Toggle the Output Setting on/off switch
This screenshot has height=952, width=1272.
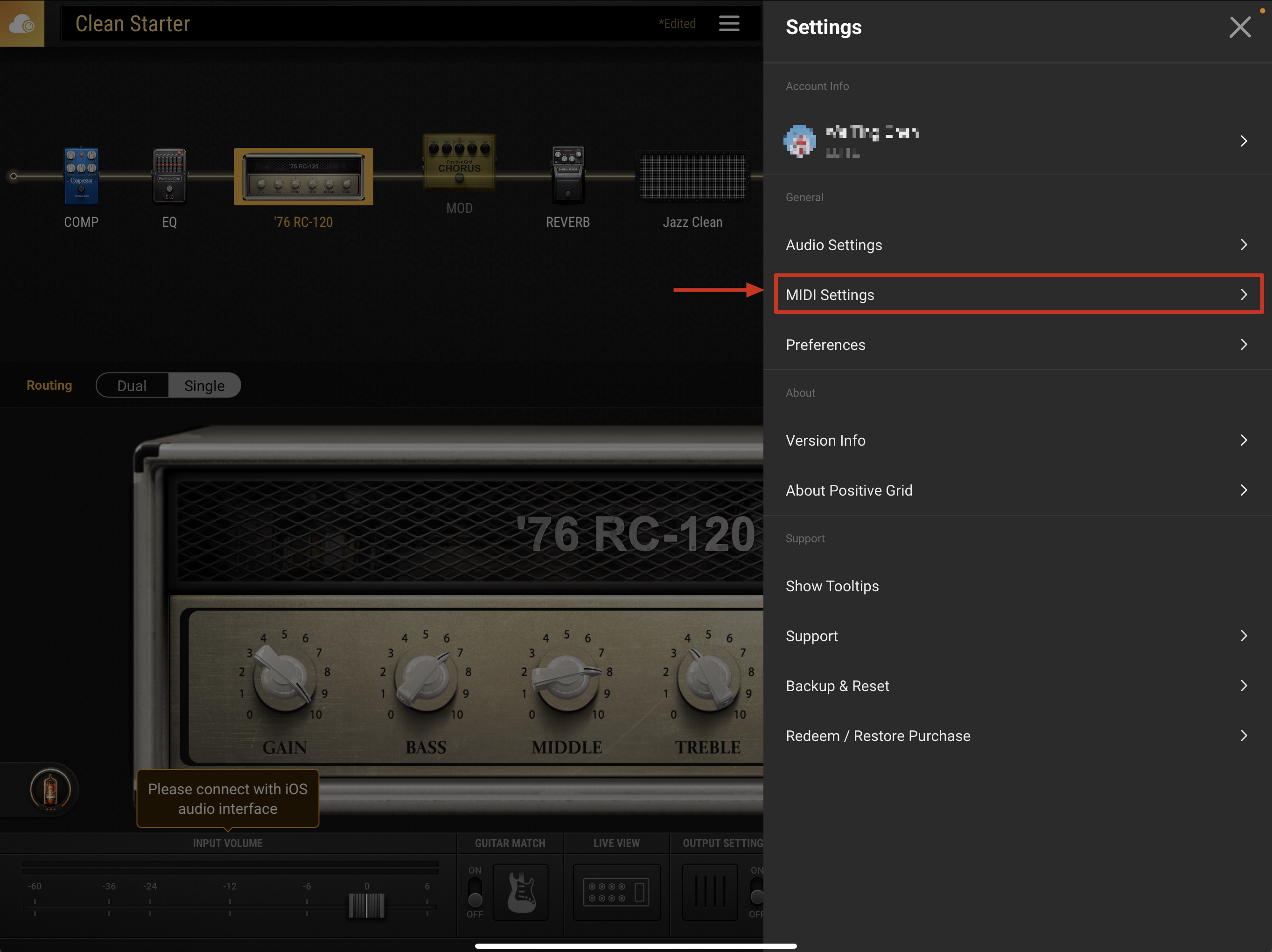(757, 892)
